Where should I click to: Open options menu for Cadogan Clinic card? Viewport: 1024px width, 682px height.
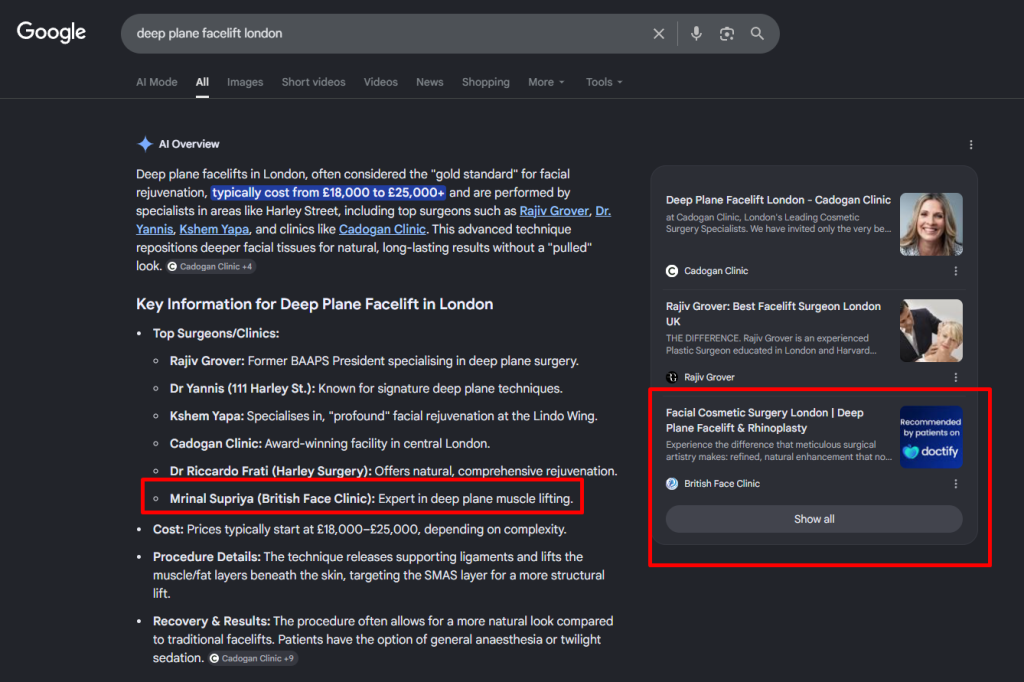tap(955, 271)
